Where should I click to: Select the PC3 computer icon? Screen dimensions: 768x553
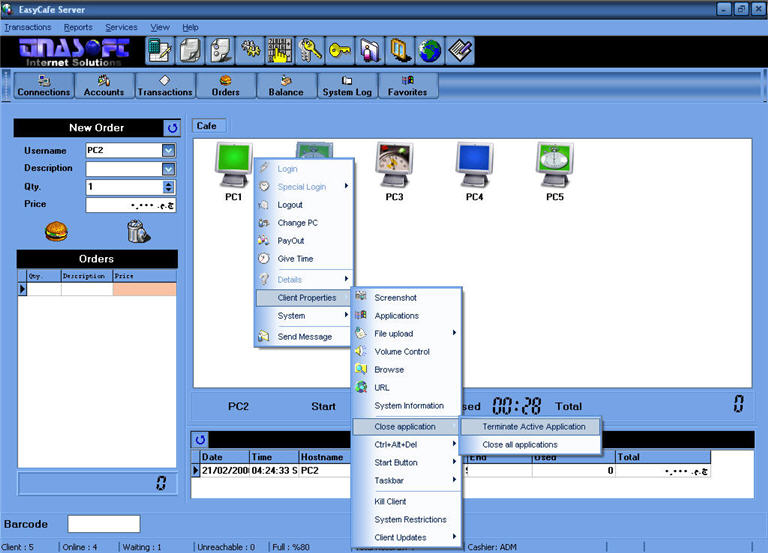394,166
